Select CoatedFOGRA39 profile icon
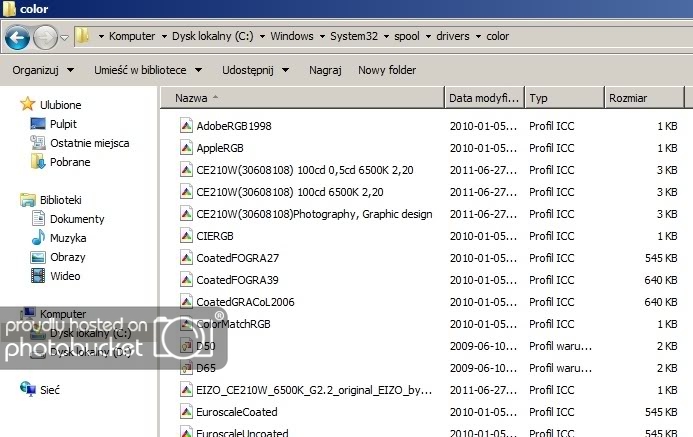This screenshot has height=437, width=693. tap(186, 280)
